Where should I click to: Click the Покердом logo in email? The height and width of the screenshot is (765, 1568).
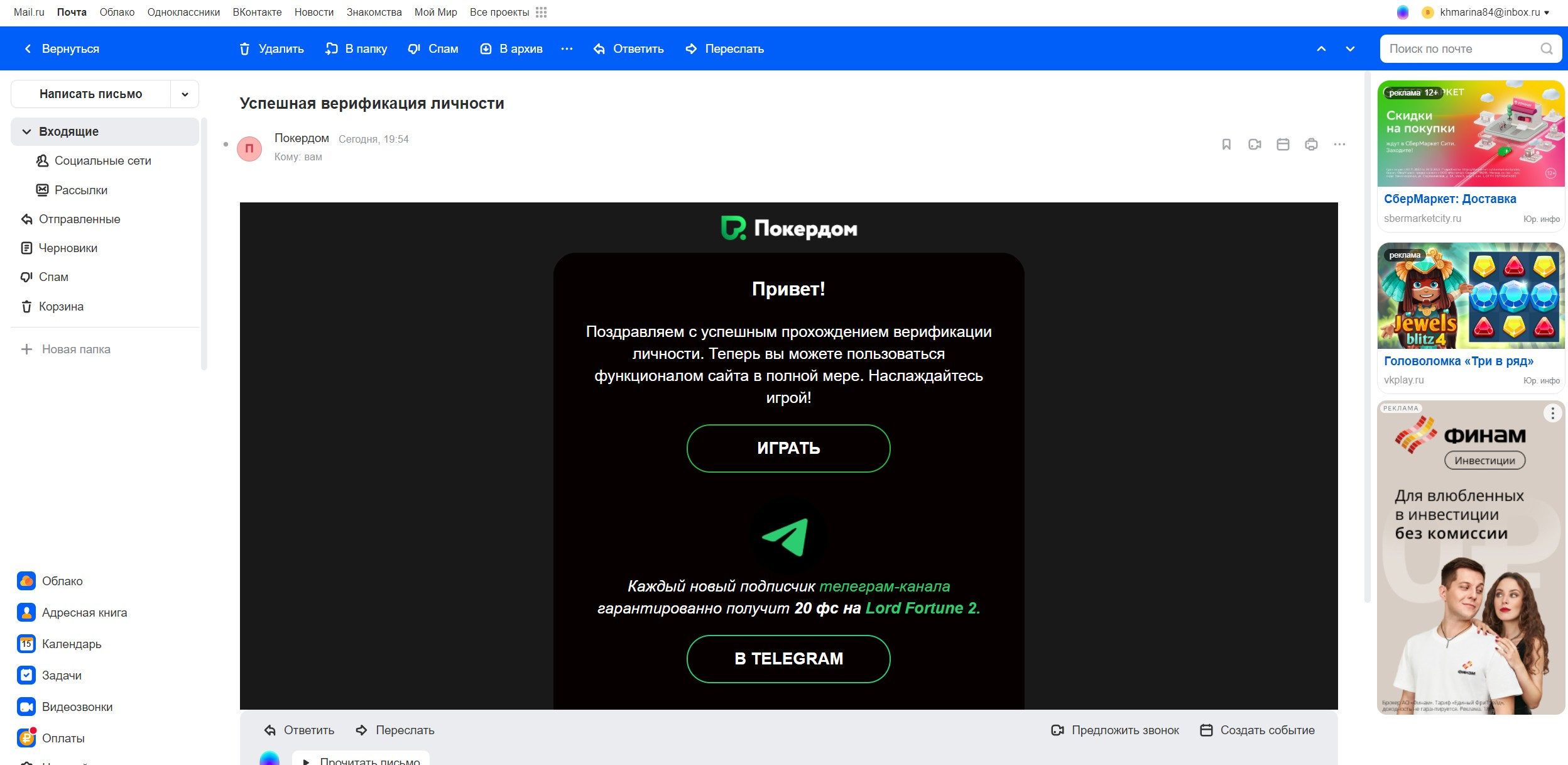point(789,228)
